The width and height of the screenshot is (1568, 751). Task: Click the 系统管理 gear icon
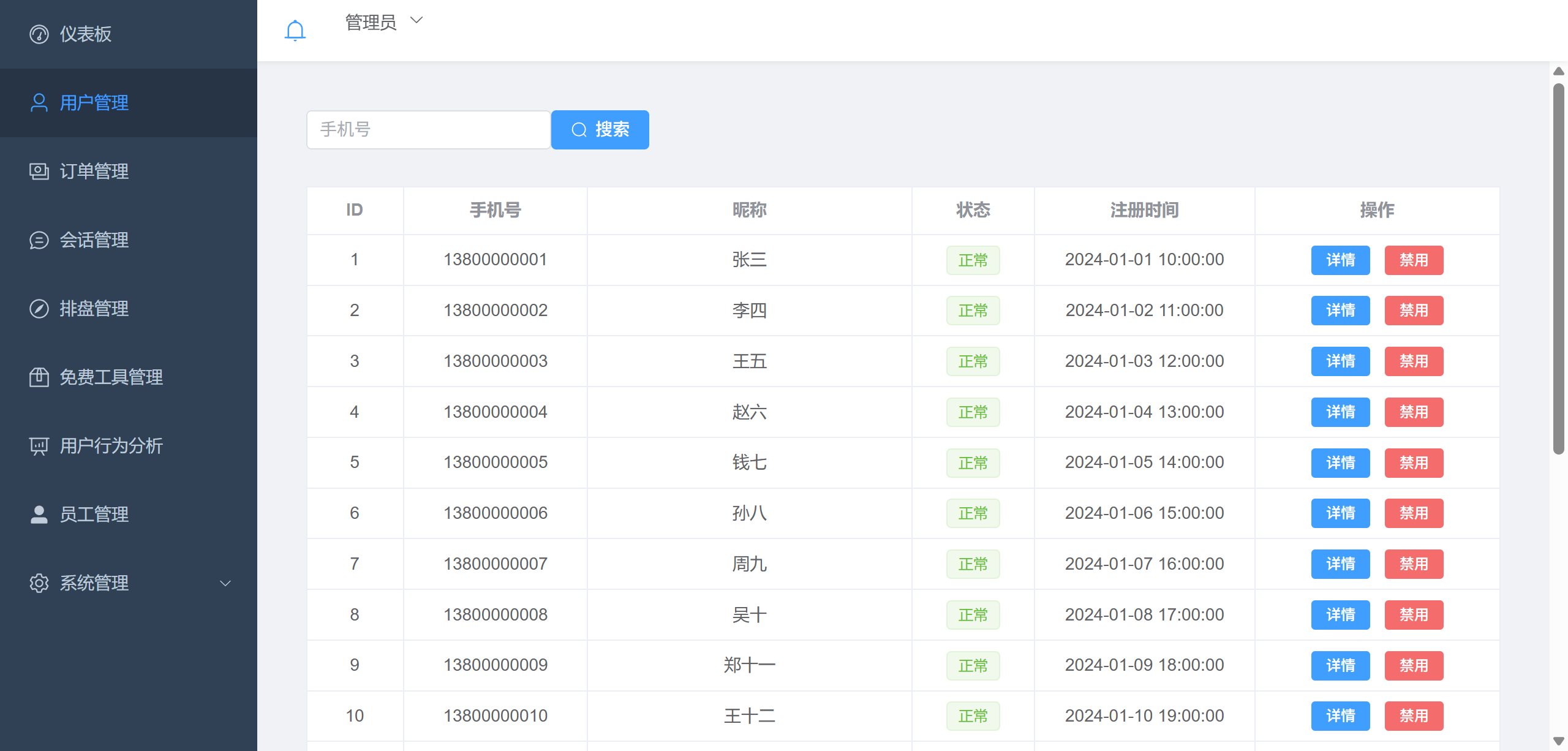point(39,583)
